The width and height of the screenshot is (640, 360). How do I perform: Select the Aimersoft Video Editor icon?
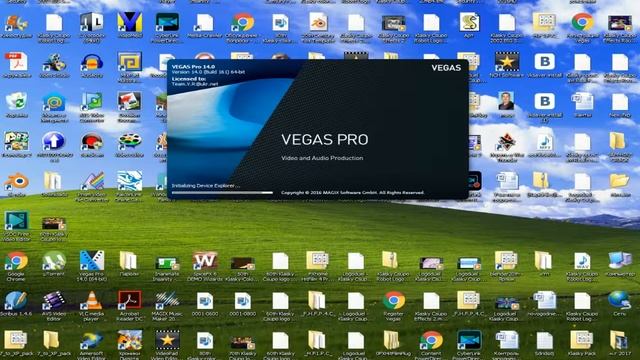[92, 341]
